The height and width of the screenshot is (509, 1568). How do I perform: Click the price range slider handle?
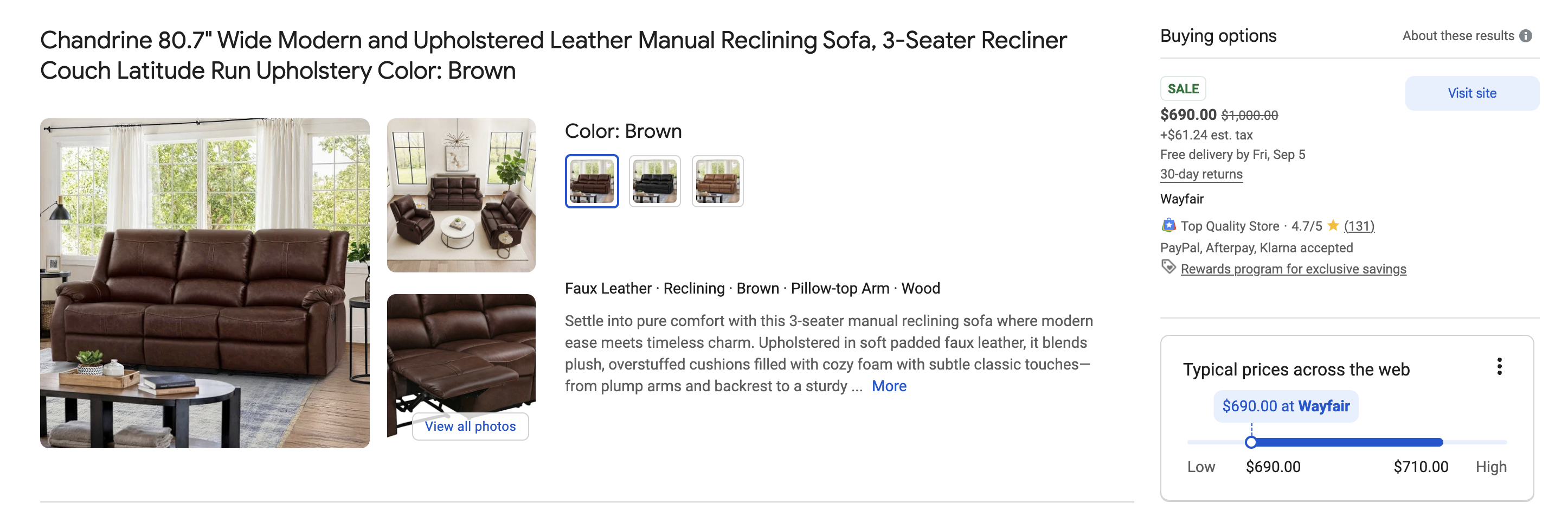pos(1251,443)
